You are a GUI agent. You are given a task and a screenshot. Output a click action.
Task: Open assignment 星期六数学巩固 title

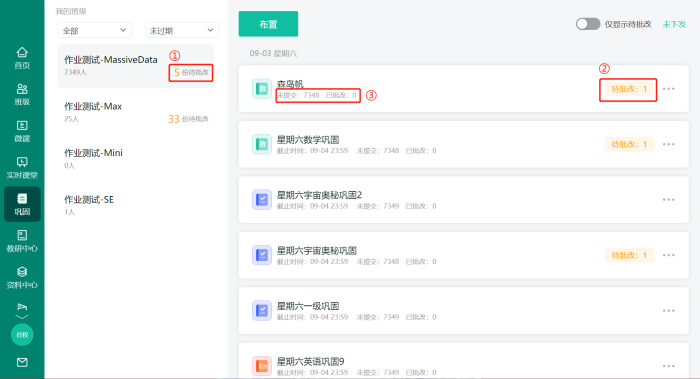pos(308,140)
